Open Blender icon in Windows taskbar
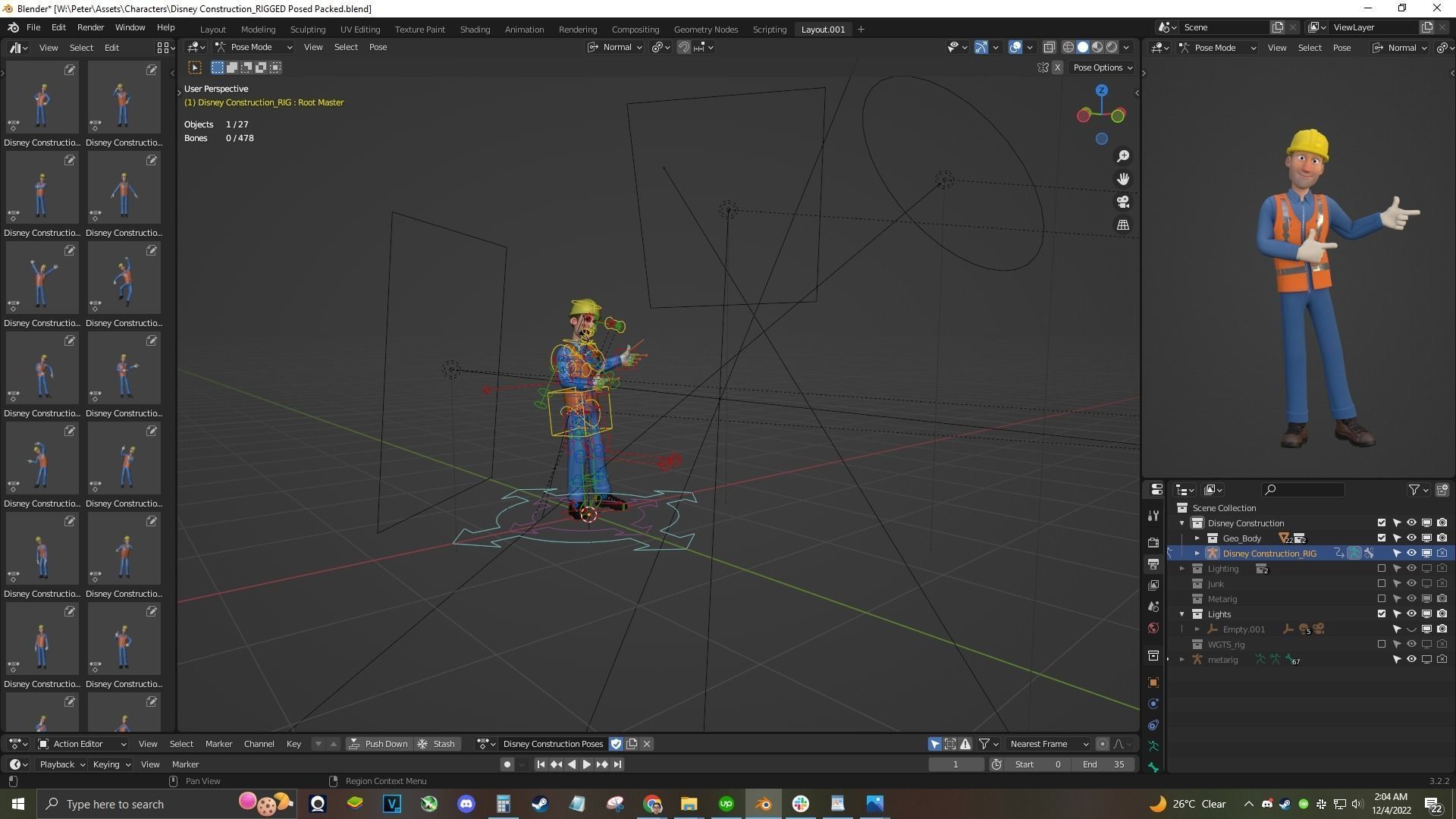 coord(763,804)
